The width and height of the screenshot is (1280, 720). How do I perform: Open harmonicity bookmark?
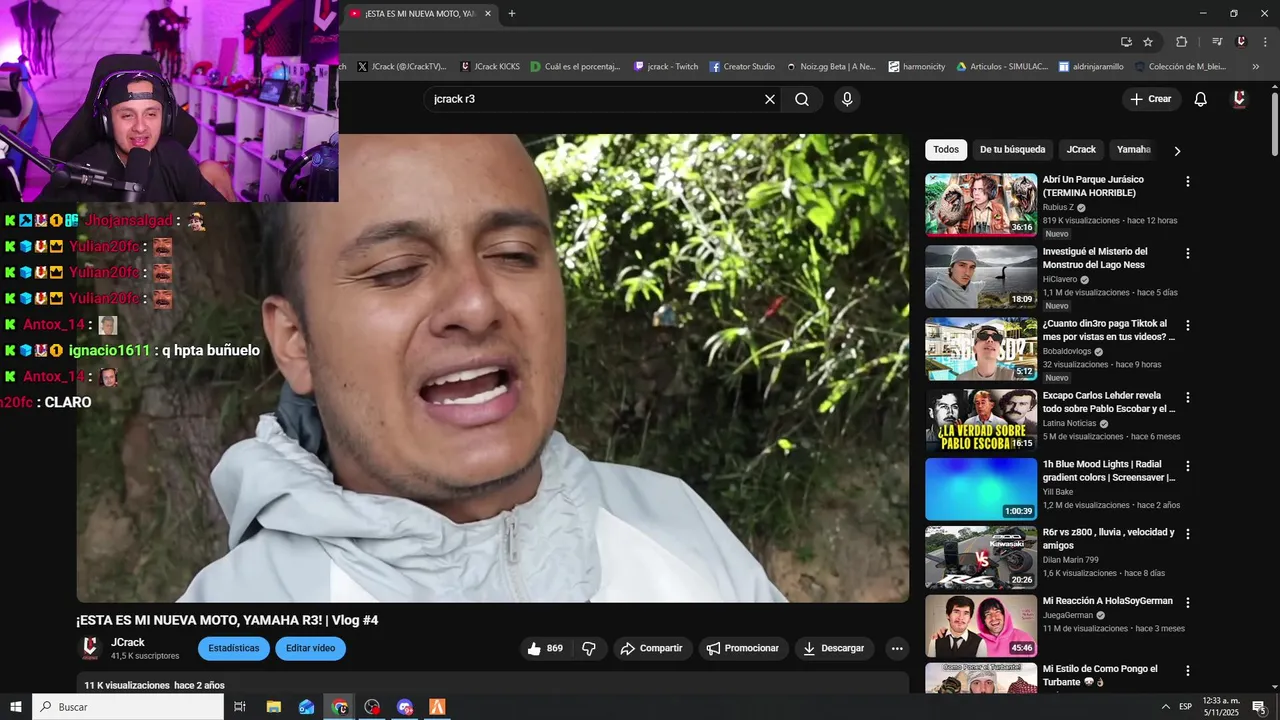(x=916, y=67)
